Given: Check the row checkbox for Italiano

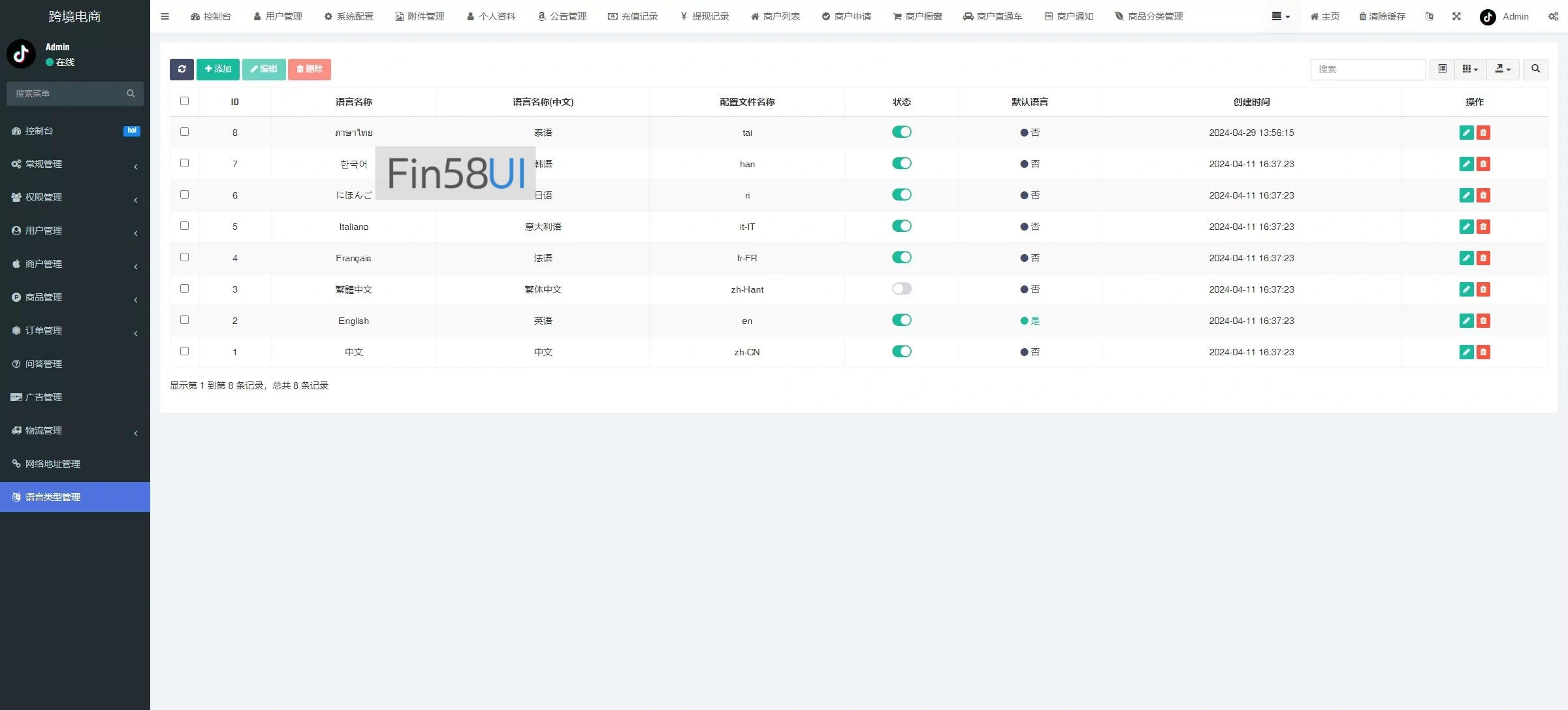Looking at the screenshot, I should [185, 225].
